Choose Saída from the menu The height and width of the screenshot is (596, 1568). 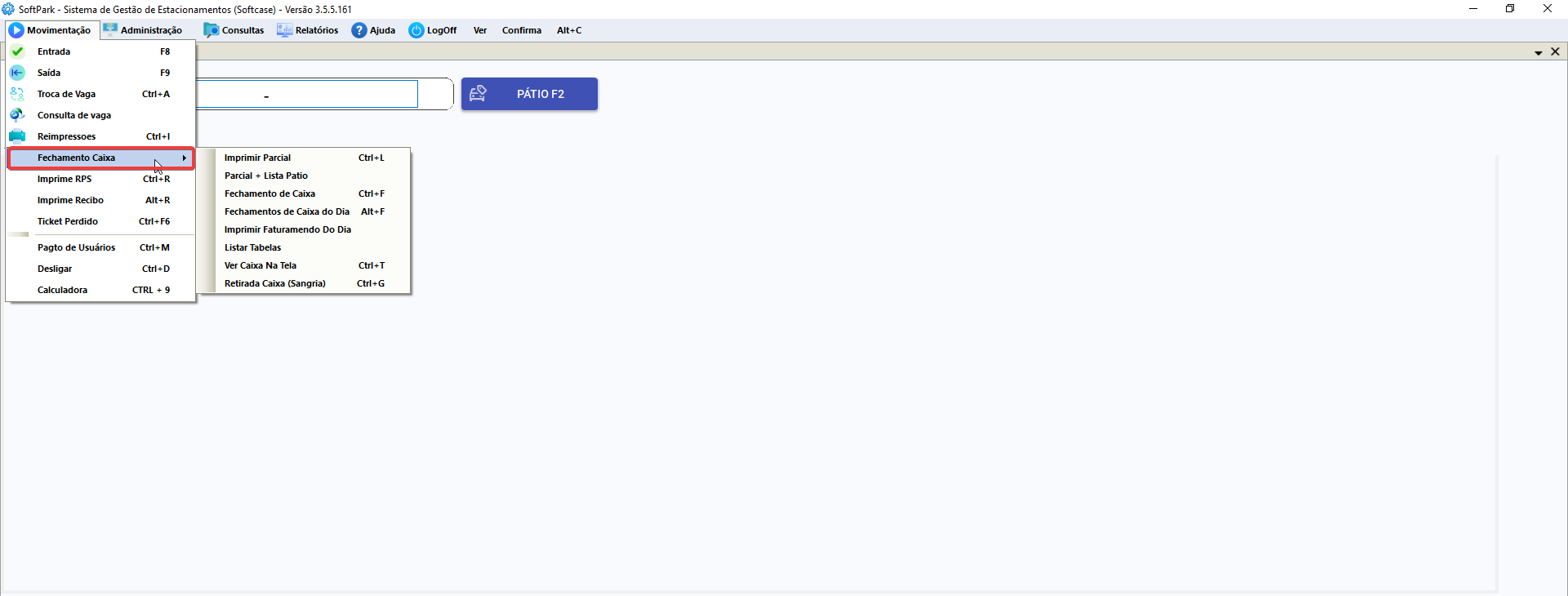(101, 73)
